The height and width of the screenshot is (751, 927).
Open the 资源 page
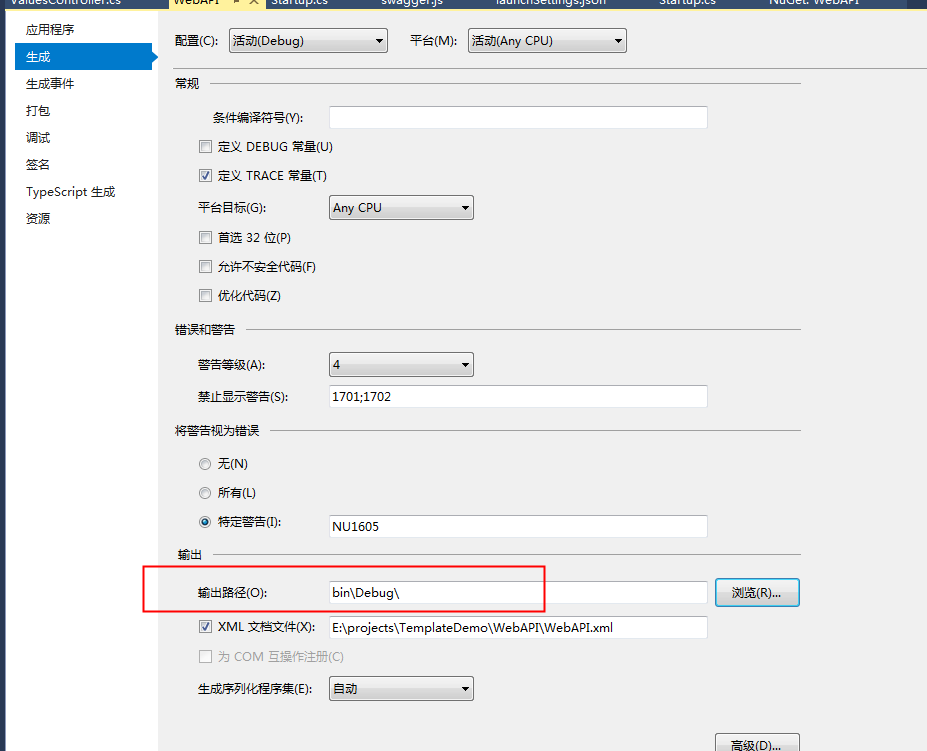tap(38, 218)
